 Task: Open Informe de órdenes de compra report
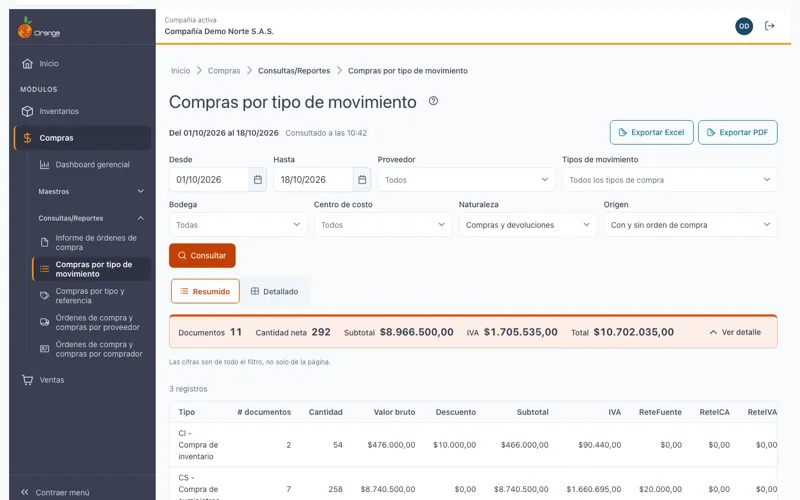[x=91, y=242]
